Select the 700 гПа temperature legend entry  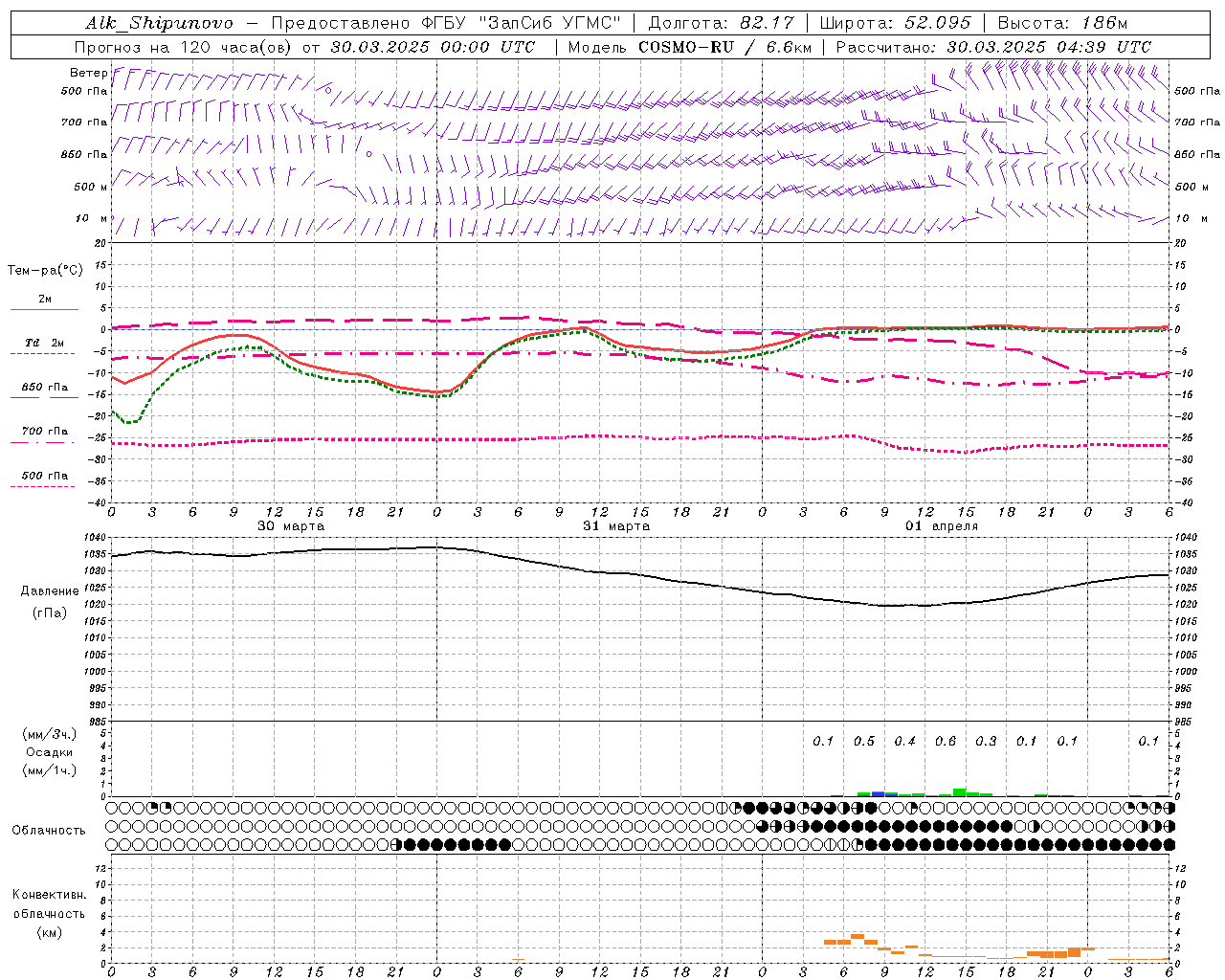click(44, 433)
